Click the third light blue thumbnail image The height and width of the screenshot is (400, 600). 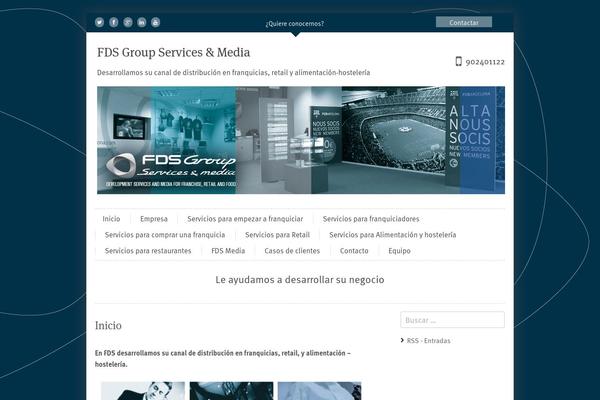click(x=320, y=391)
